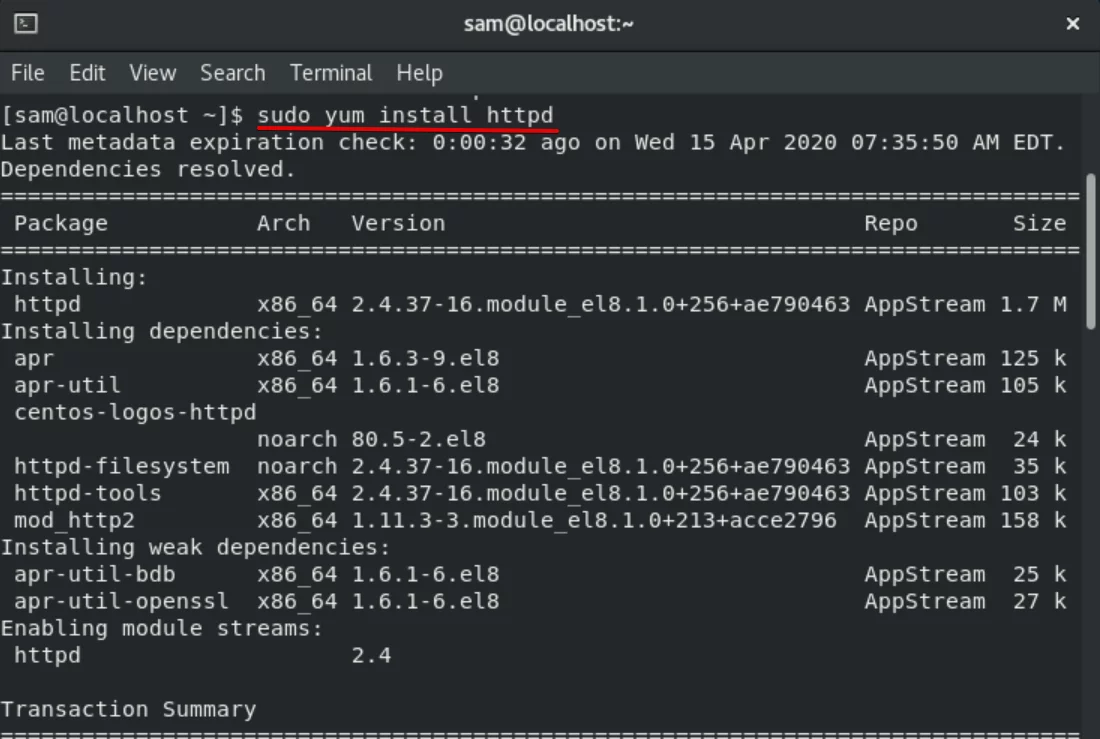
Task: Click the 35 k size of httpd-filesystem
Action: pos(1040,467)
